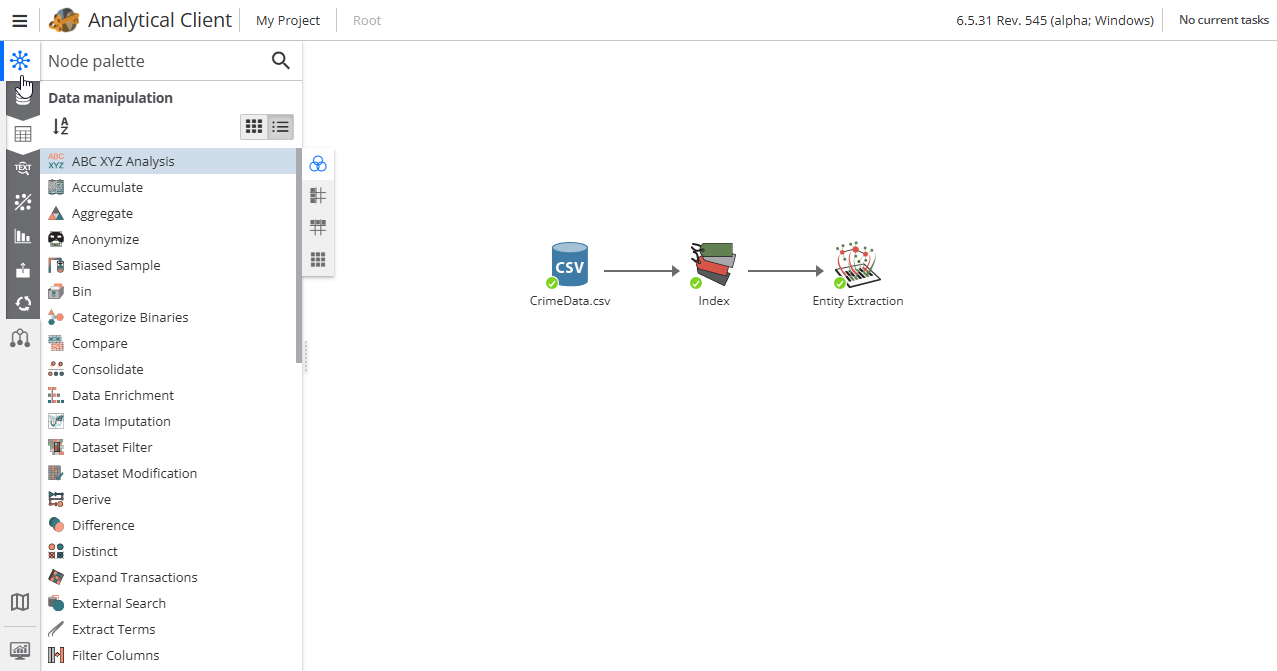The height and width of the screenshot is (671, 1277).
Task: Click the palette search magnifier button
Action: [x=281, y=61]
